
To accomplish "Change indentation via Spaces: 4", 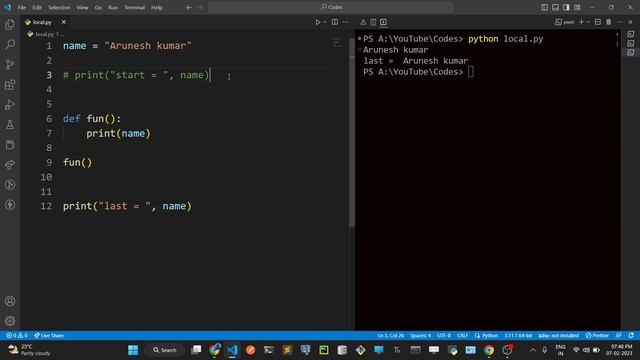I will (420, 336).
